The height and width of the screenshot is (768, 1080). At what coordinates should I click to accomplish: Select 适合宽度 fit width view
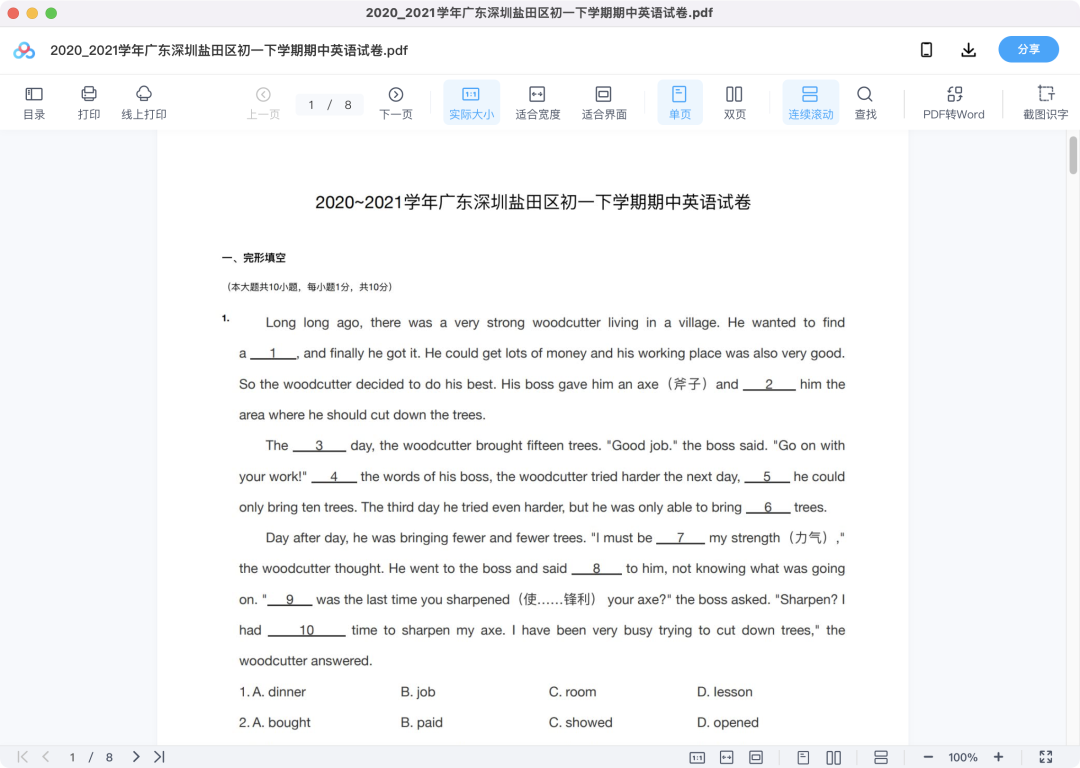coord(537,103)
